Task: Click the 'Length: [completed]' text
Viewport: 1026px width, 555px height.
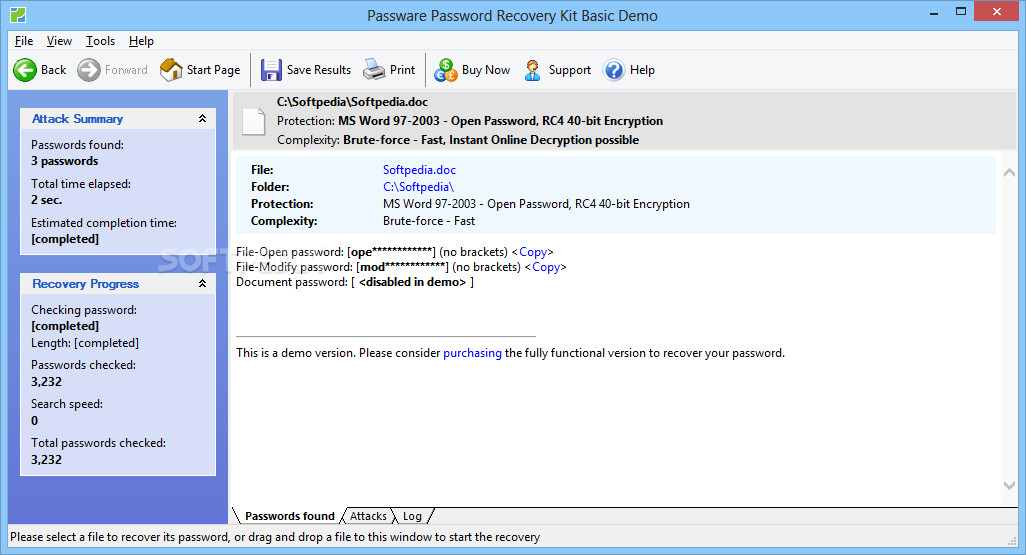Action: (85, 343)
